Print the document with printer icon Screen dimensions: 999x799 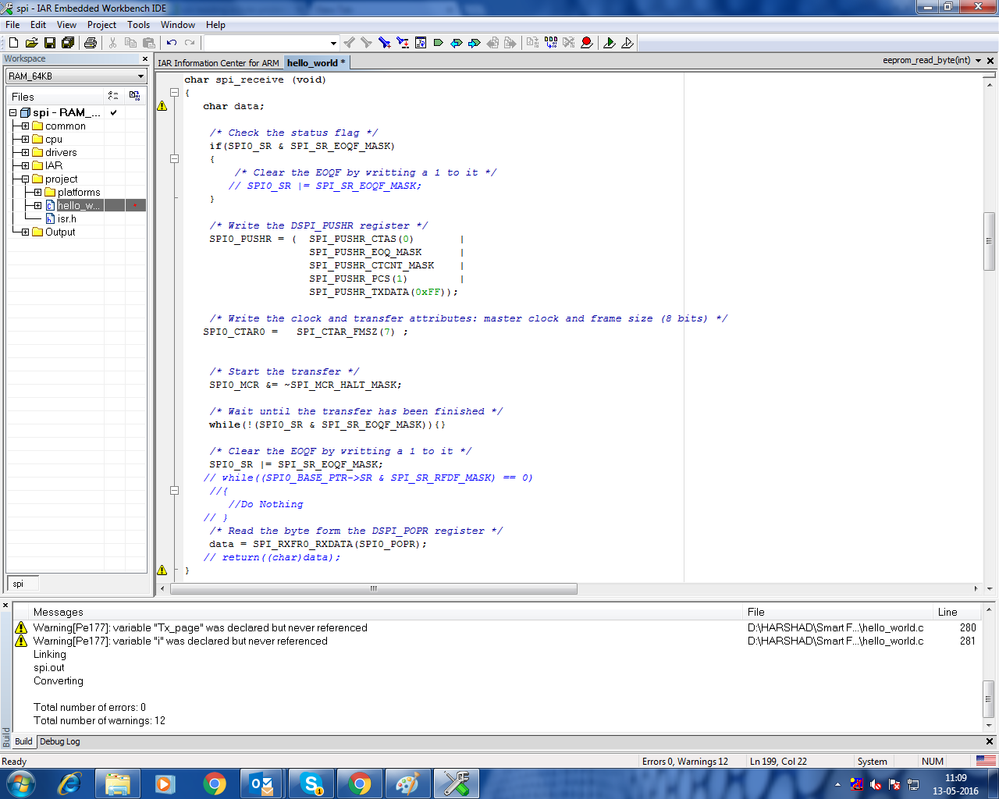[90, 43]
